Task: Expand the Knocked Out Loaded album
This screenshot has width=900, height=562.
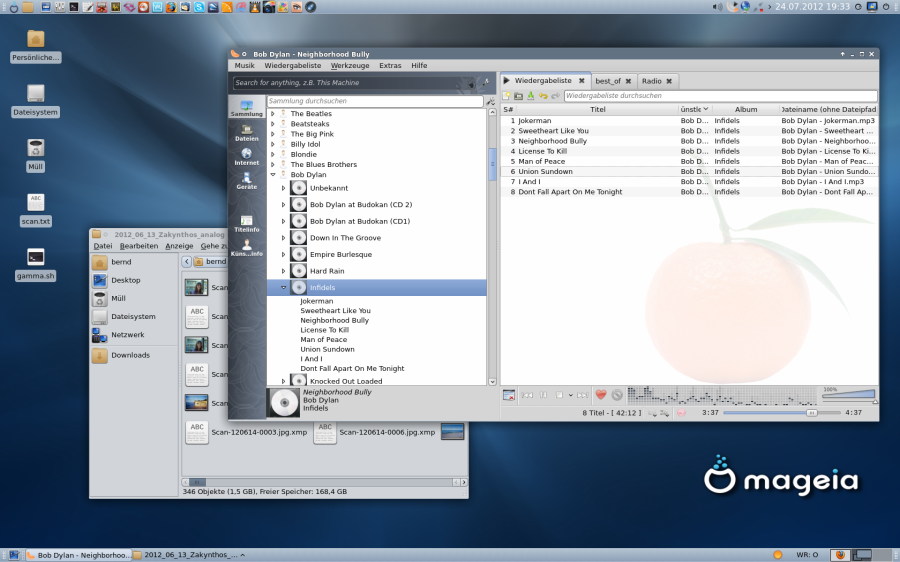Action: point(283,381)
